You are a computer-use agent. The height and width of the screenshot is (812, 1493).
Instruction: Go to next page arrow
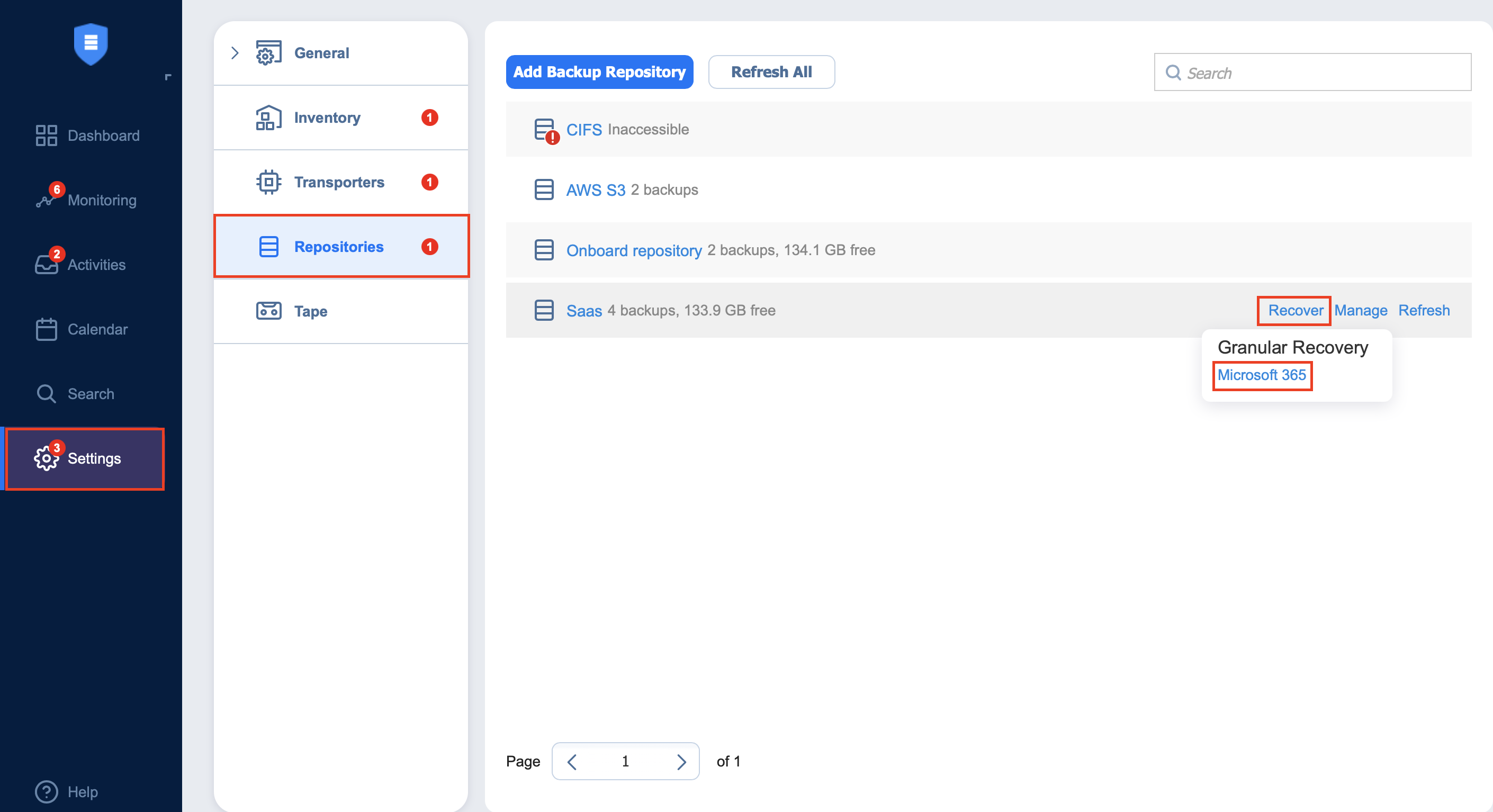point(681,762)
